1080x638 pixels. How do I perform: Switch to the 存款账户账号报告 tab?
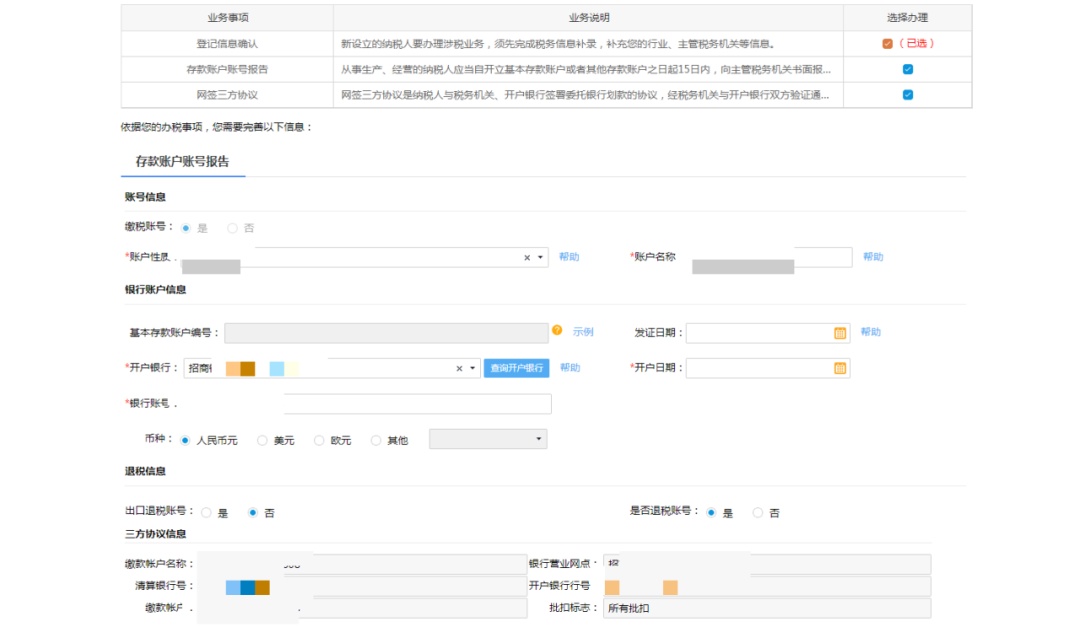point(183,162)
